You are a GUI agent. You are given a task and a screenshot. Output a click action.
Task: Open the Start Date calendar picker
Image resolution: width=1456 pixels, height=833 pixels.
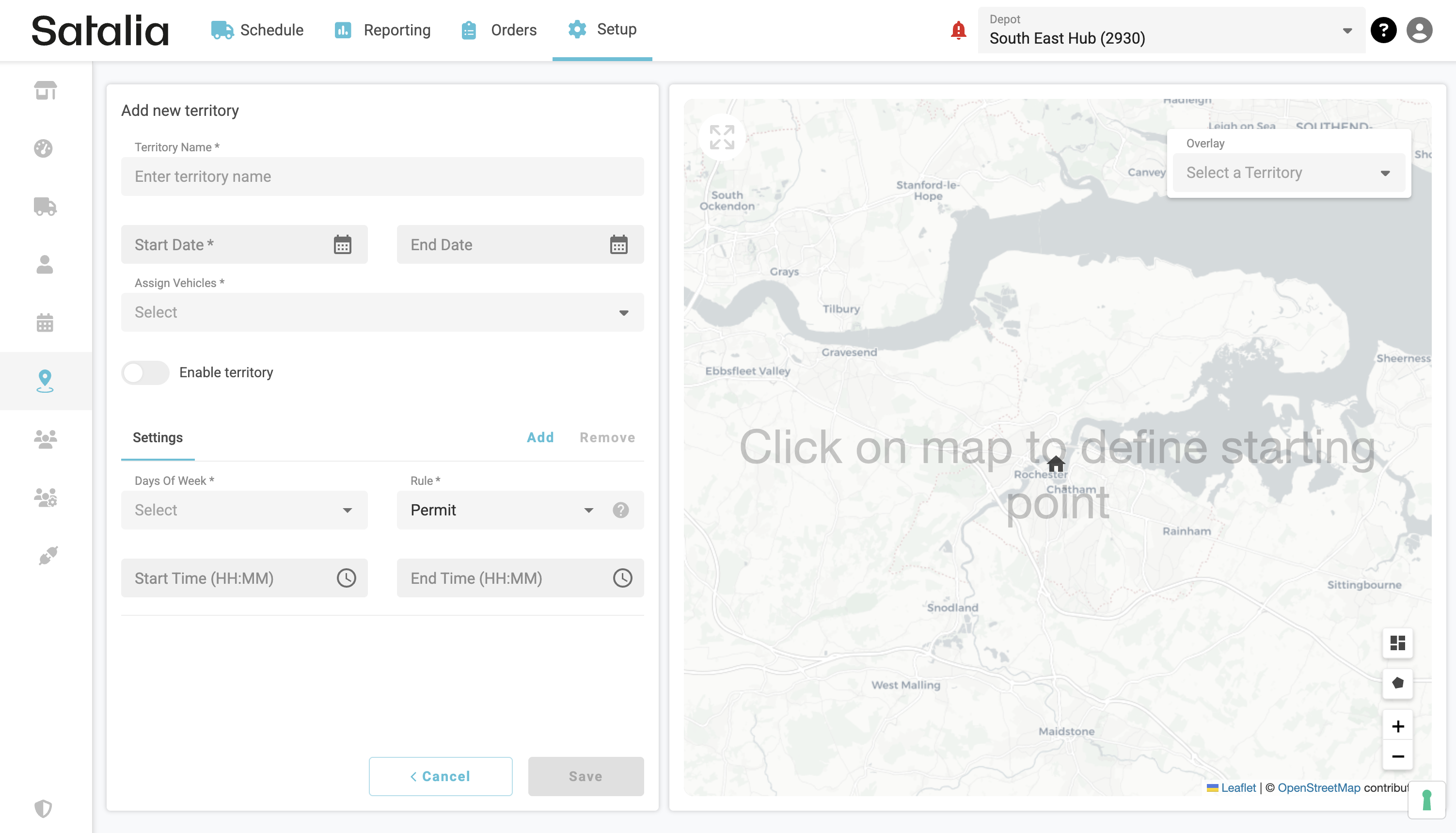tap(342, 245)
